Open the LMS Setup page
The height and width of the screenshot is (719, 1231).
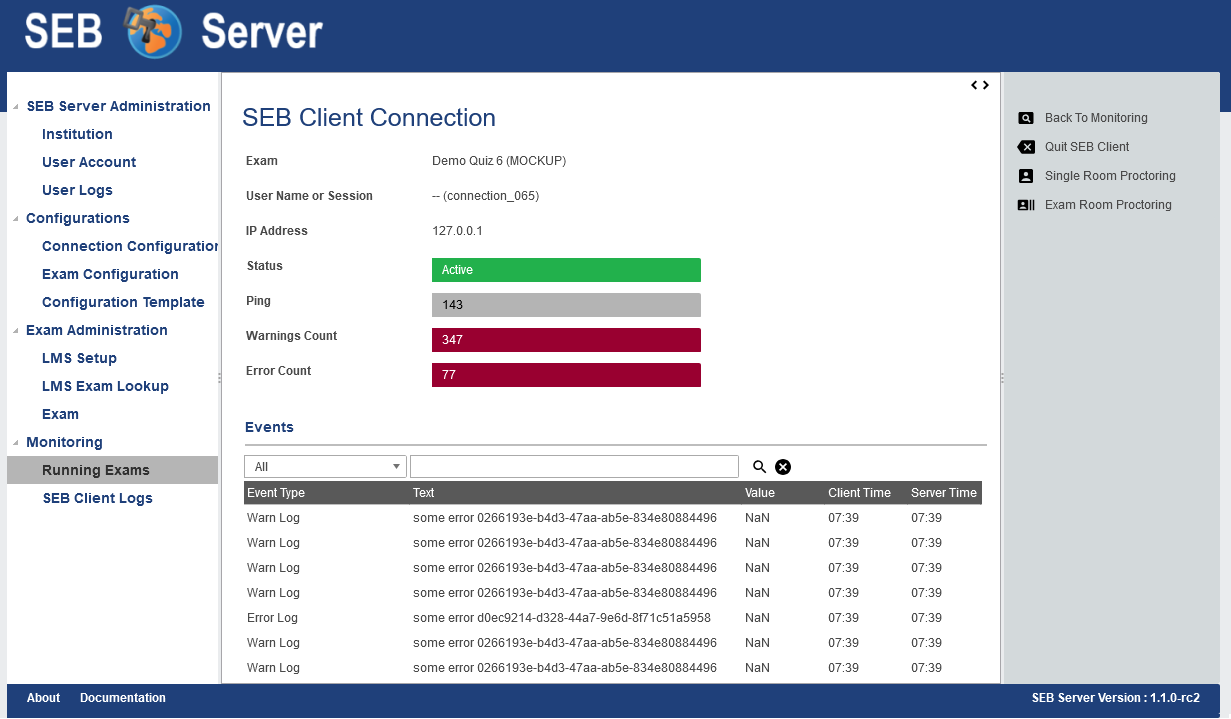79,358
